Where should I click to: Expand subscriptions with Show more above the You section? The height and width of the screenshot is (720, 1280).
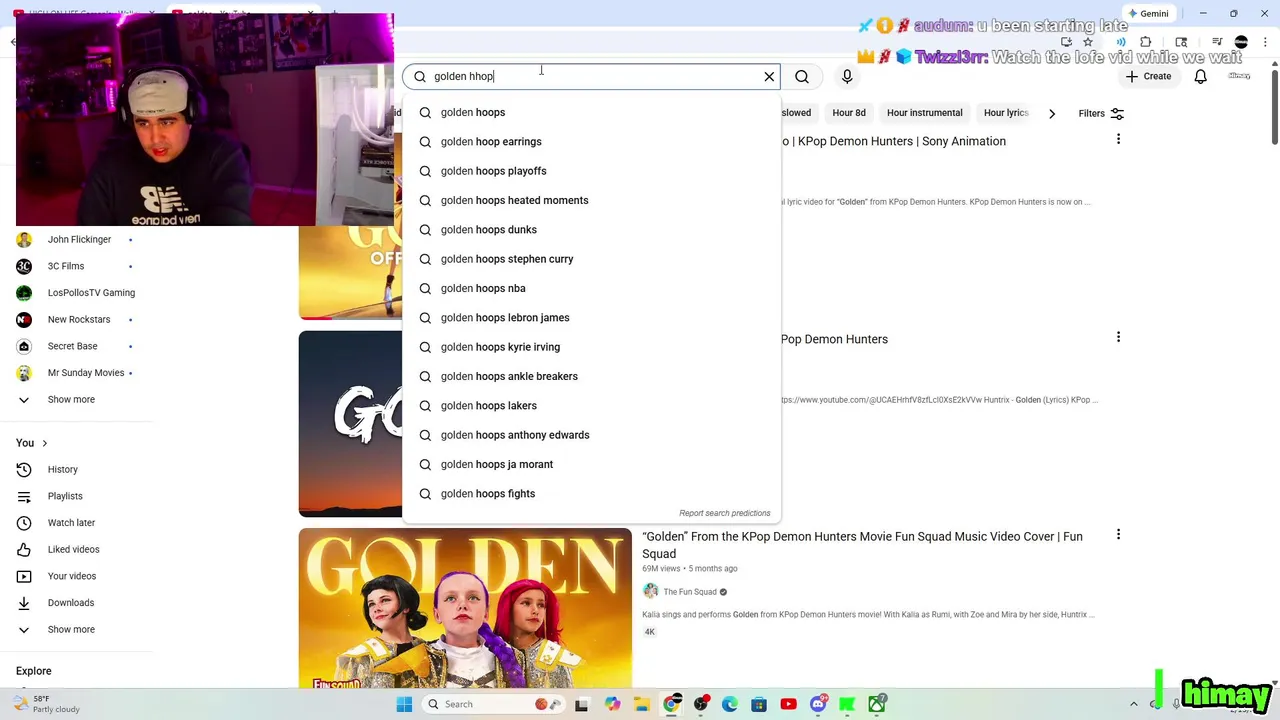[x=71, y=400]
